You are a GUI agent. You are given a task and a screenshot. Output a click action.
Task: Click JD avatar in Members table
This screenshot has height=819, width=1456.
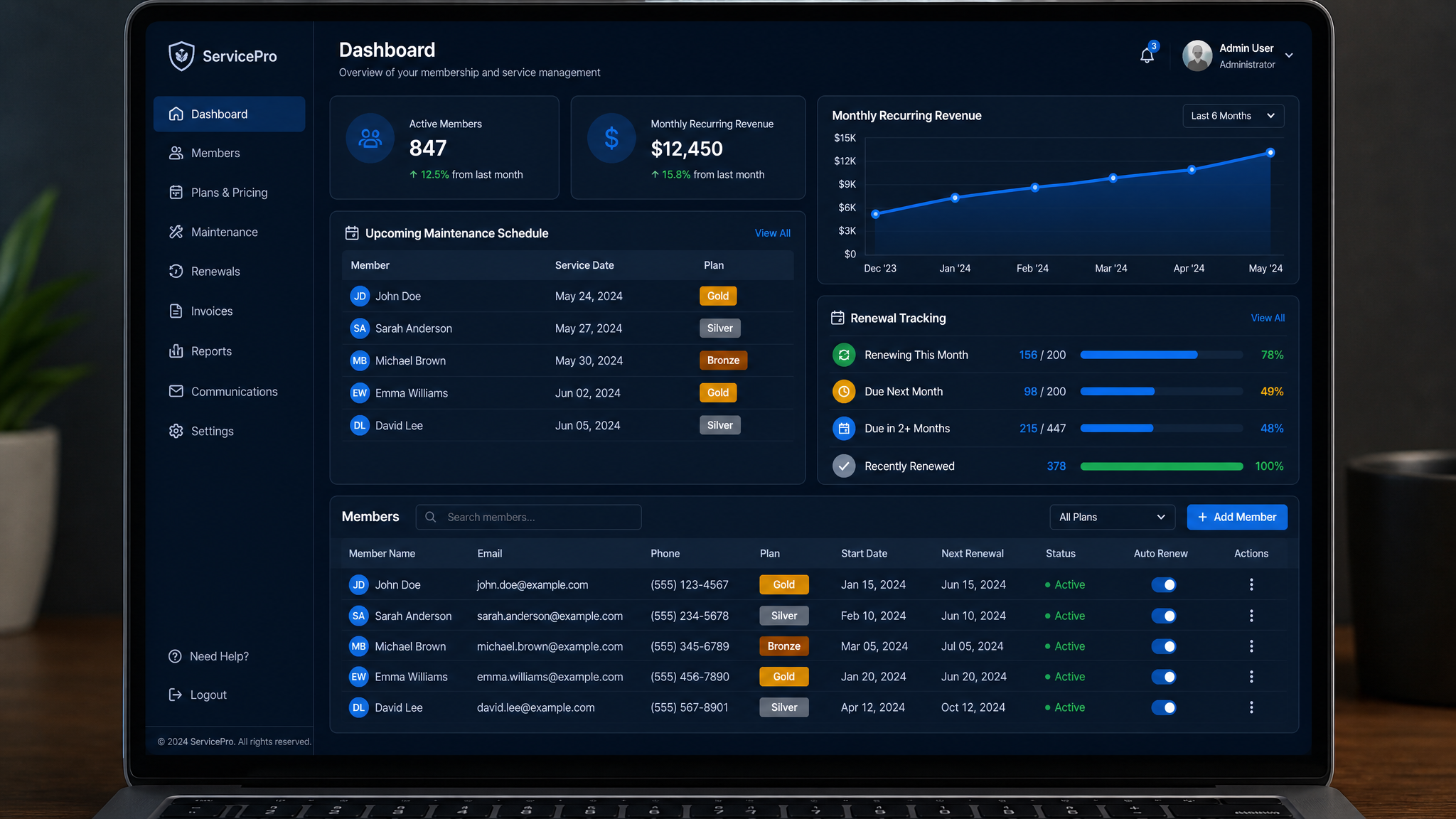pos(359,585)
